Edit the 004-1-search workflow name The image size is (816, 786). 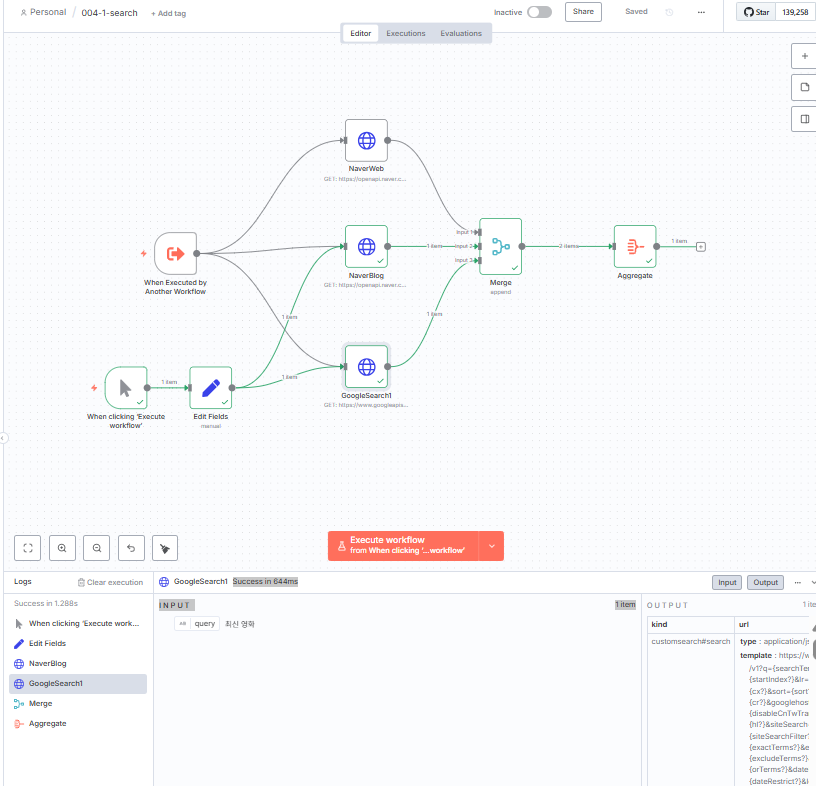click(x=109, y=12)
